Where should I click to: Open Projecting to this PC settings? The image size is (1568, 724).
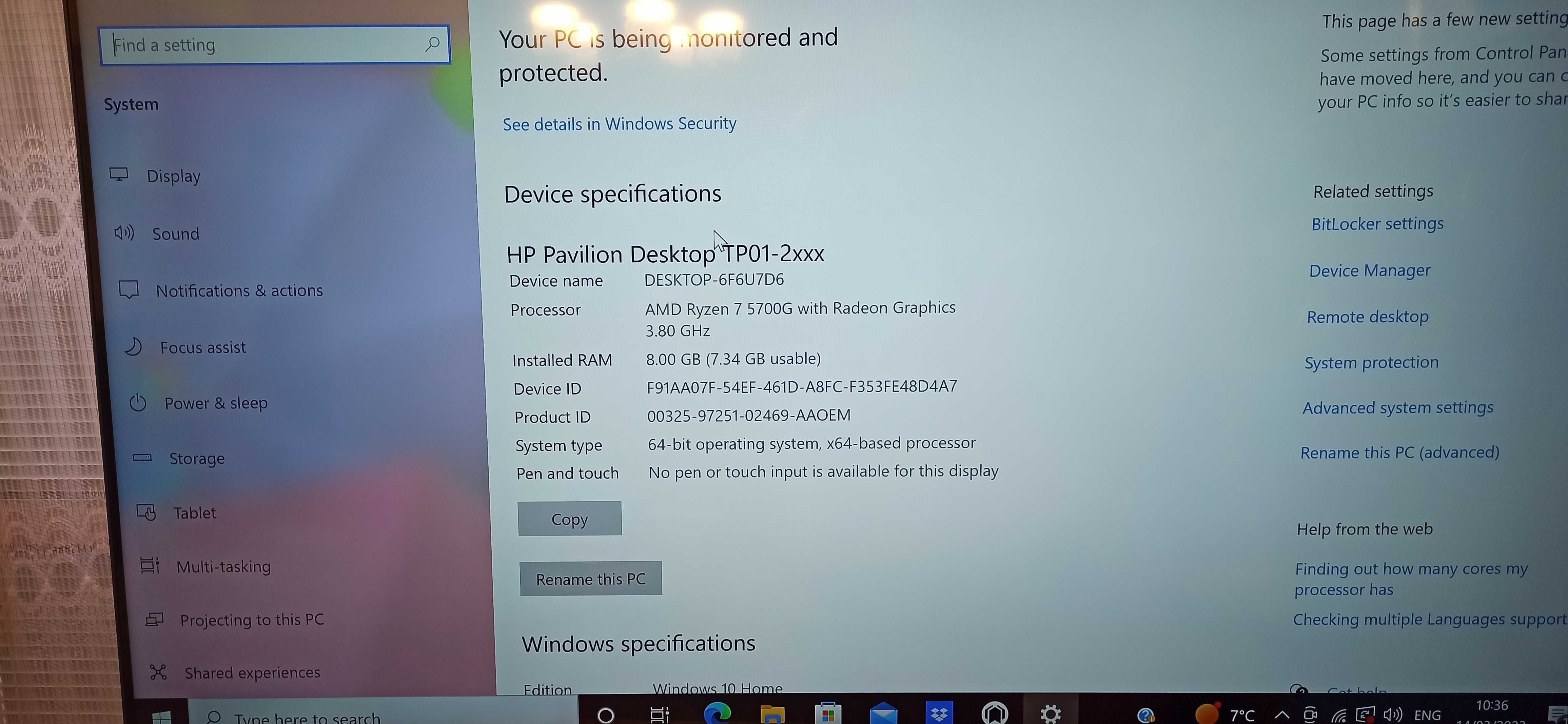pos(251,620)
